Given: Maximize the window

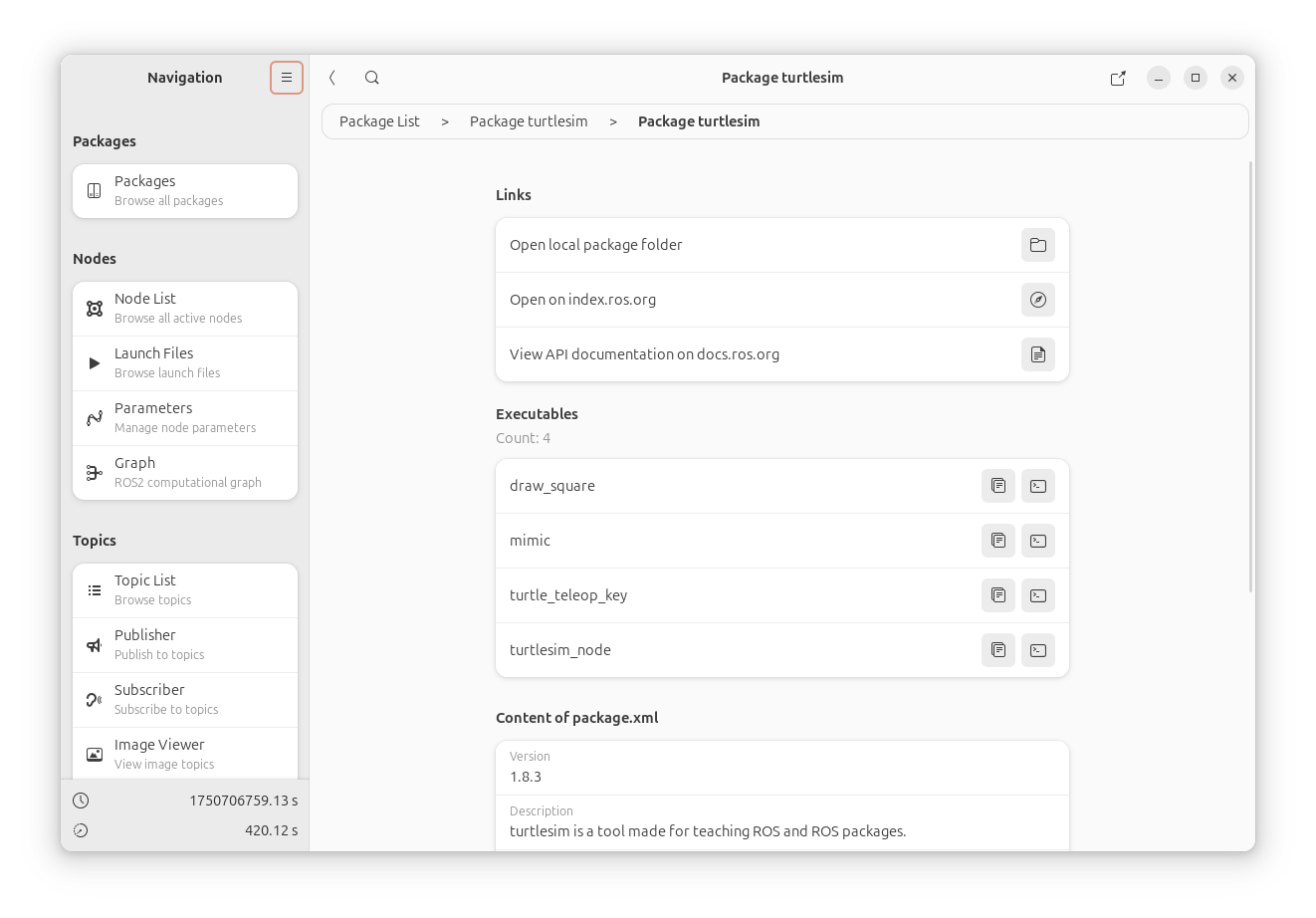Looking at the screenshot, I should [x=1196, y=78].
